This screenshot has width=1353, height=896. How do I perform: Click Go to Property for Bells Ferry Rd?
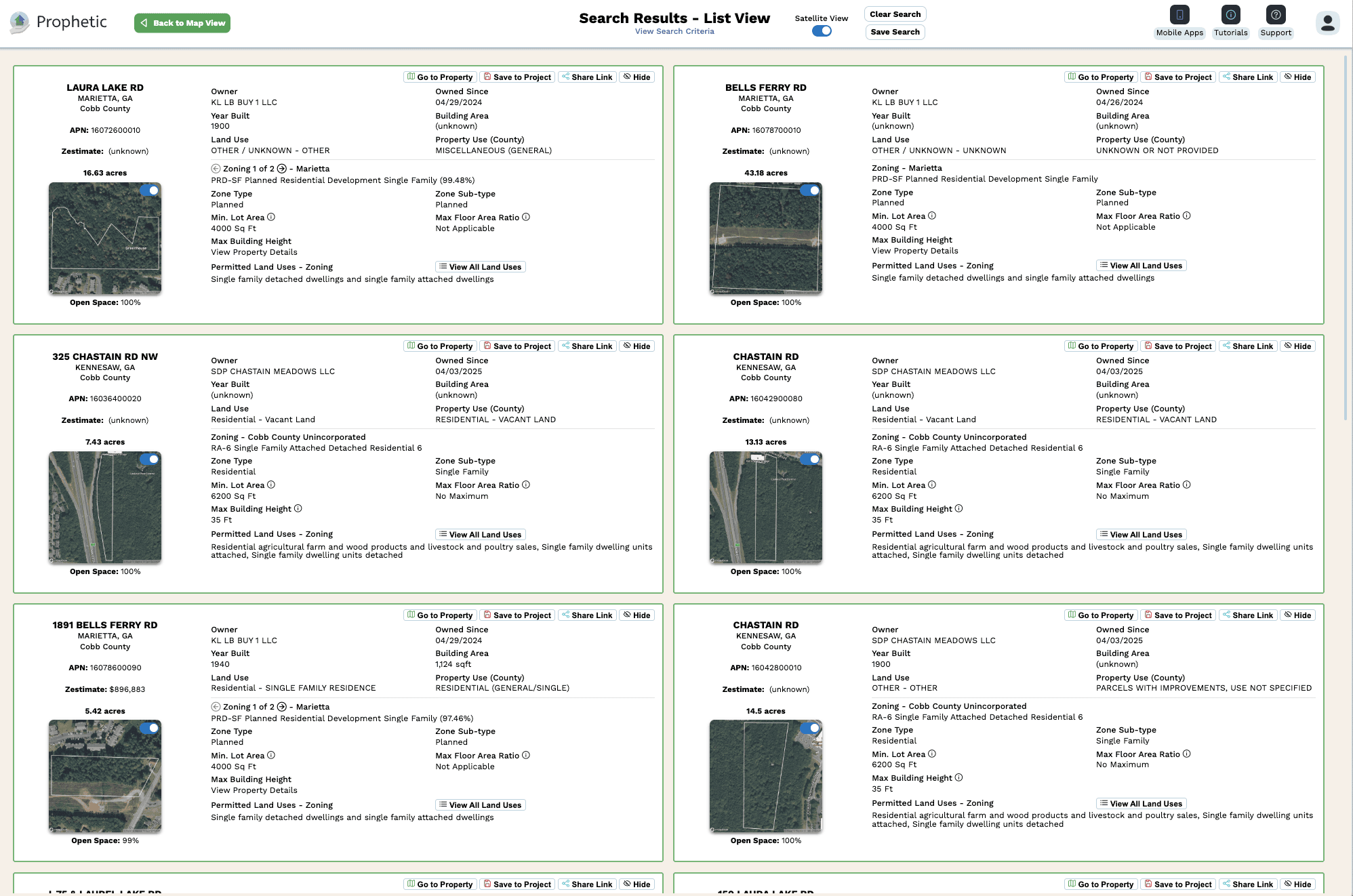pyautogui.click(x=1100, y=77)
